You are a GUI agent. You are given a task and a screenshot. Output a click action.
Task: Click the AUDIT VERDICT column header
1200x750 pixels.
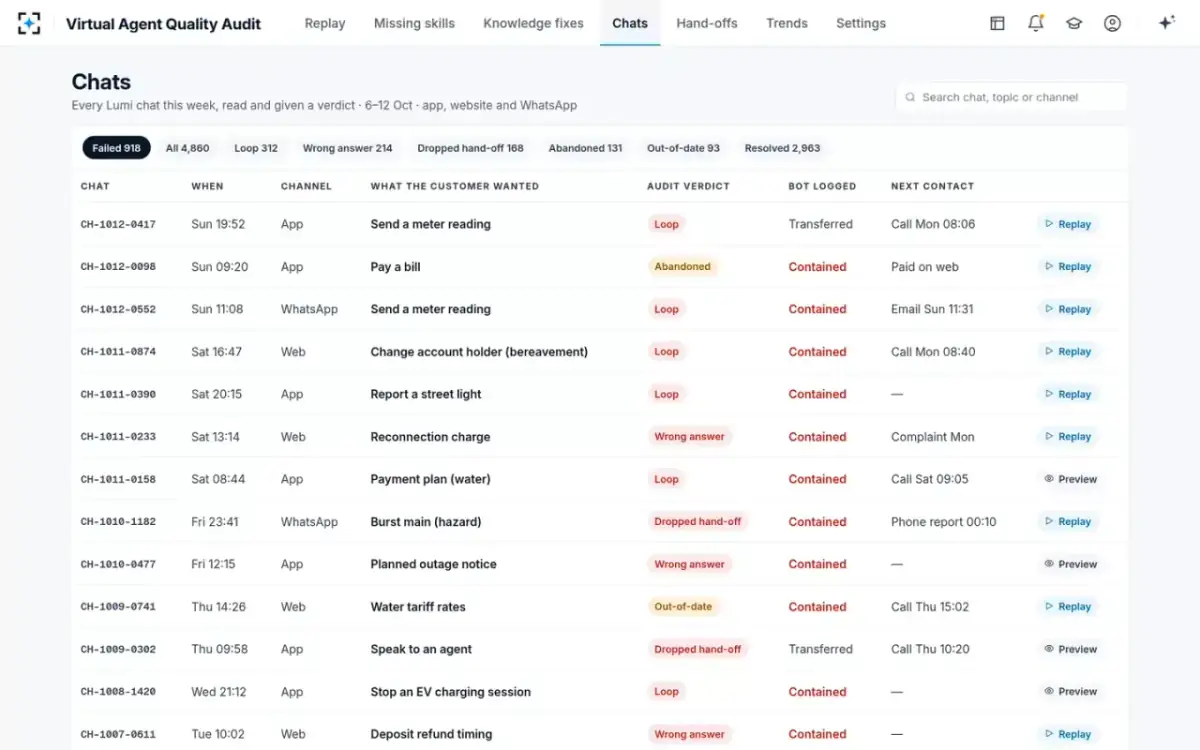point(688,186)
